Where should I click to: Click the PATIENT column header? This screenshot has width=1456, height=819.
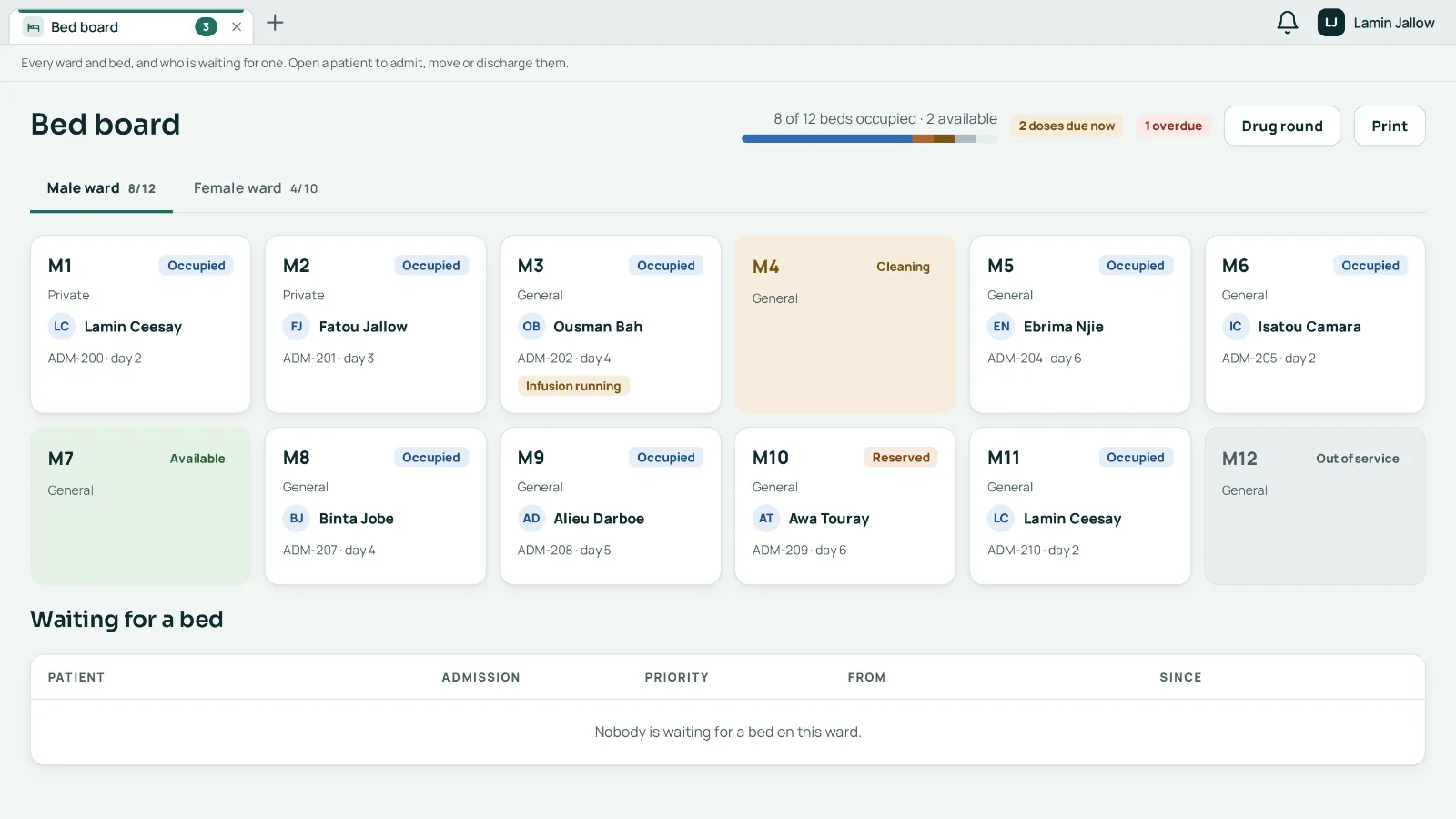[x=76, y=677]
